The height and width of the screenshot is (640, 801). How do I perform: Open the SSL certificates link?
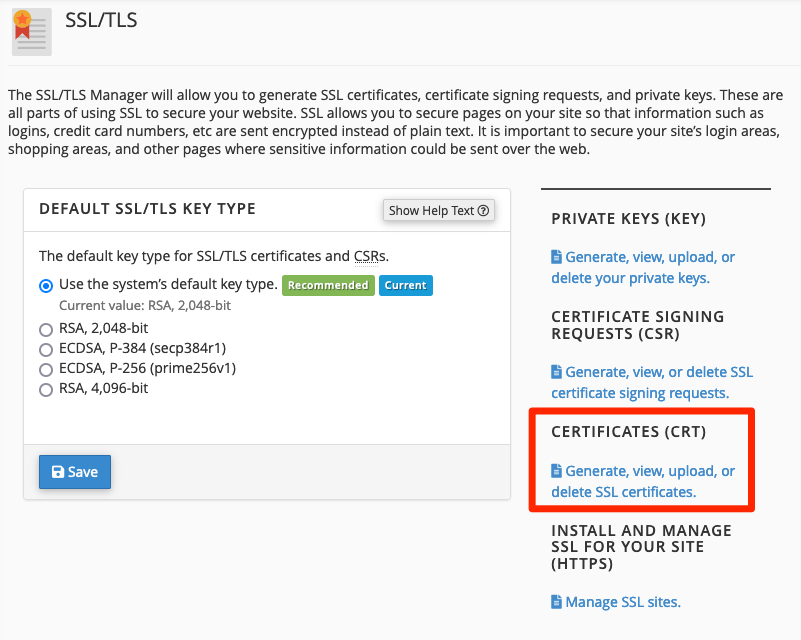(x=643, y=481)
